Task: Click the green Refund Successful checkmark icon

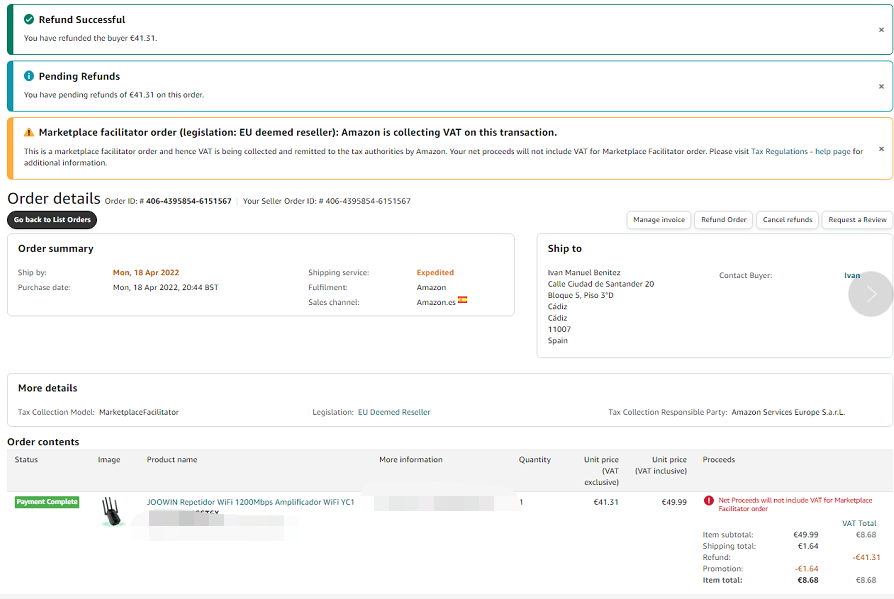Action: point(29,20)
